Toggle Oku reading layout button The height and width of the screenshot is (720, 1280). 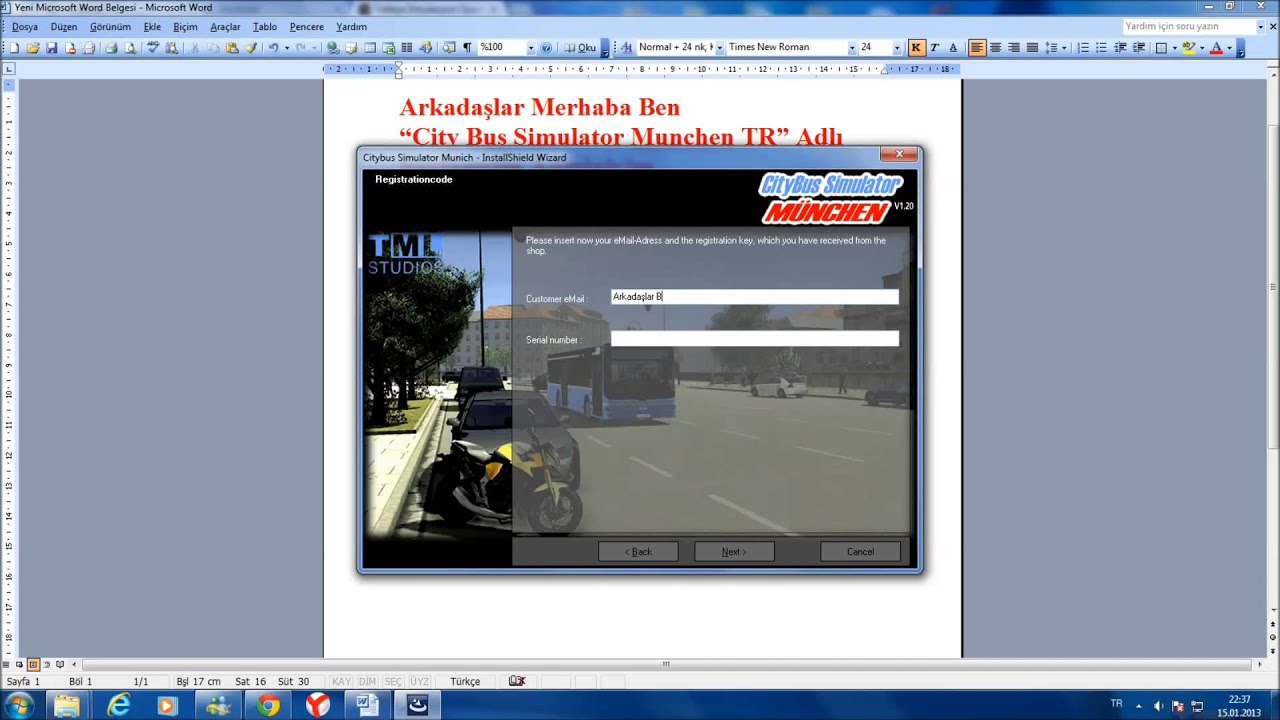580,47
